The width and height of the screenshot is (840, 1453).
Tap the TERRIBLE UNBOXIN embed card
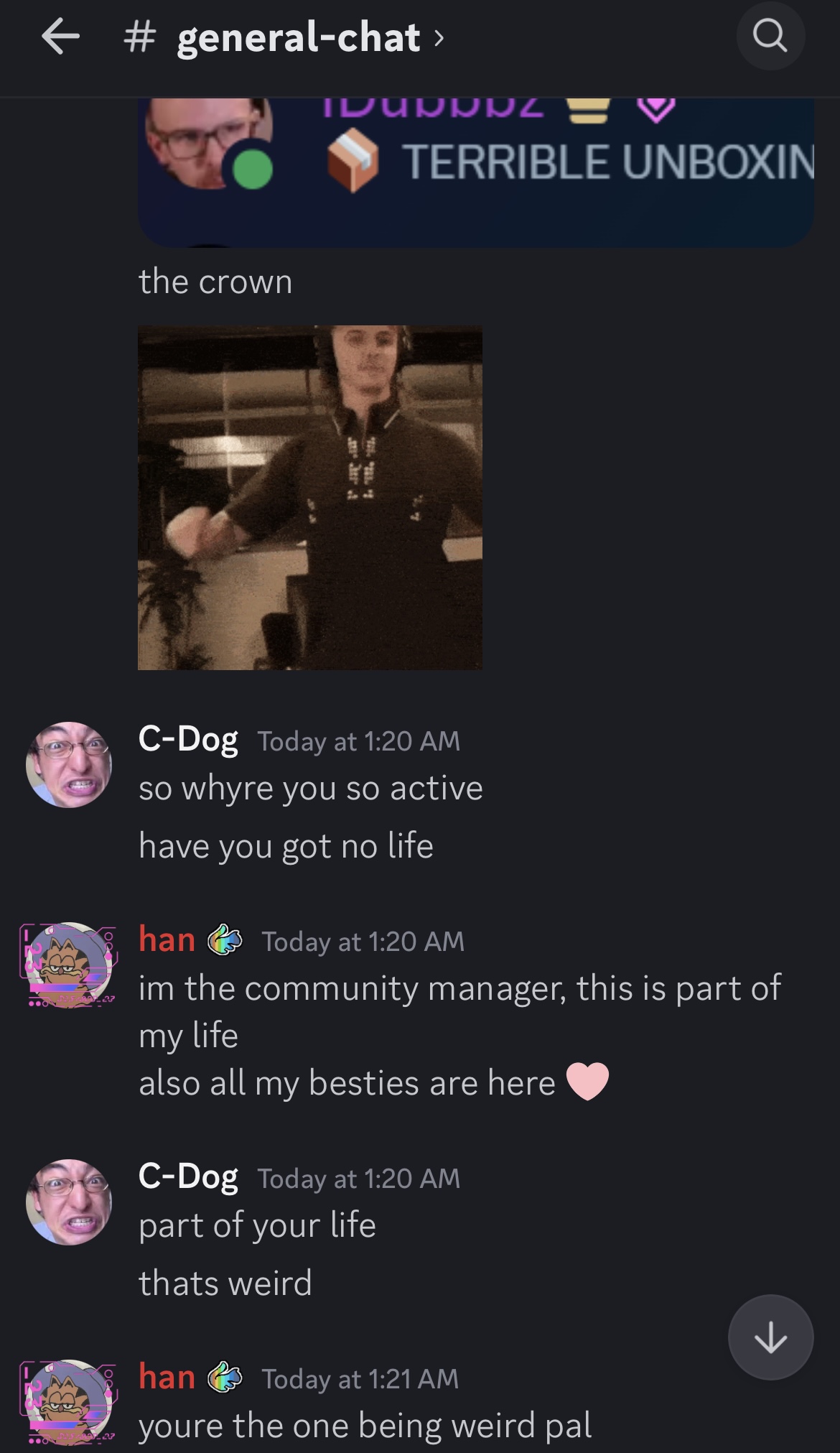pos(475,172)
